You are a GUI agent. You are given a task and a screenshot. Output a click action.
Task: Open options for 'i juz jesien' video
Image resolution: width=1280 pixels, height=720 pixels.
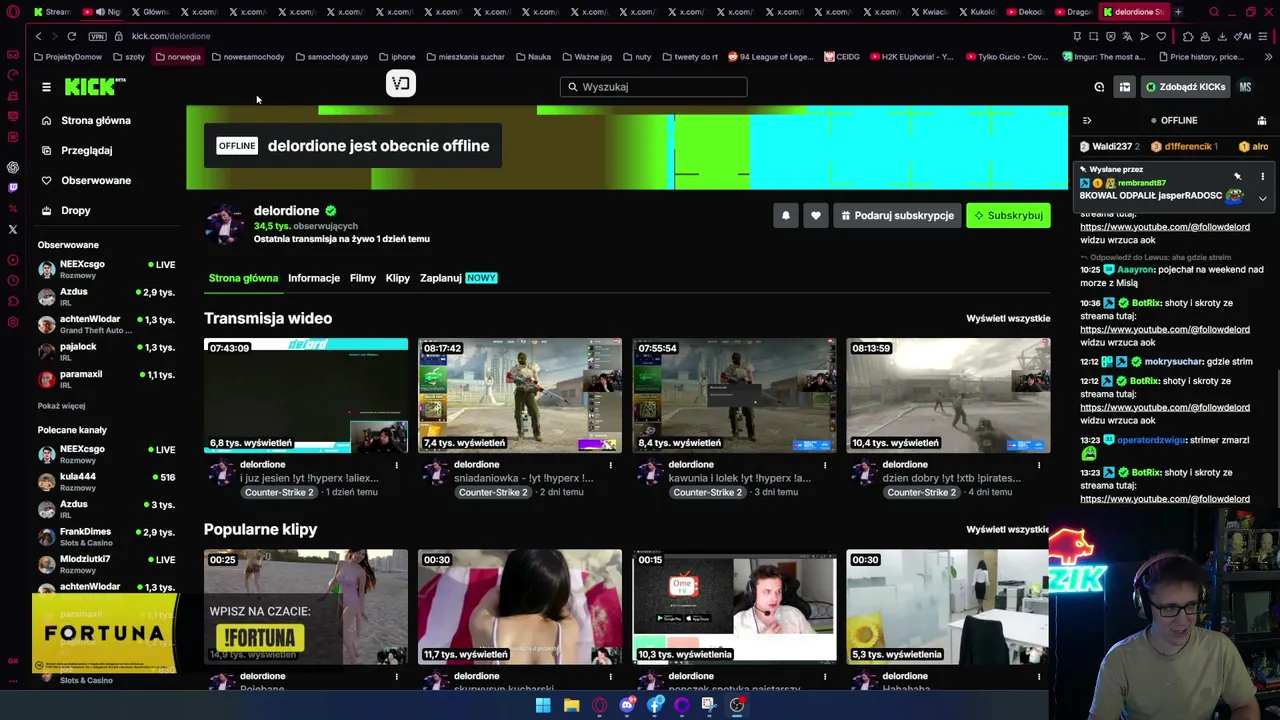click(x=396, y=465)
